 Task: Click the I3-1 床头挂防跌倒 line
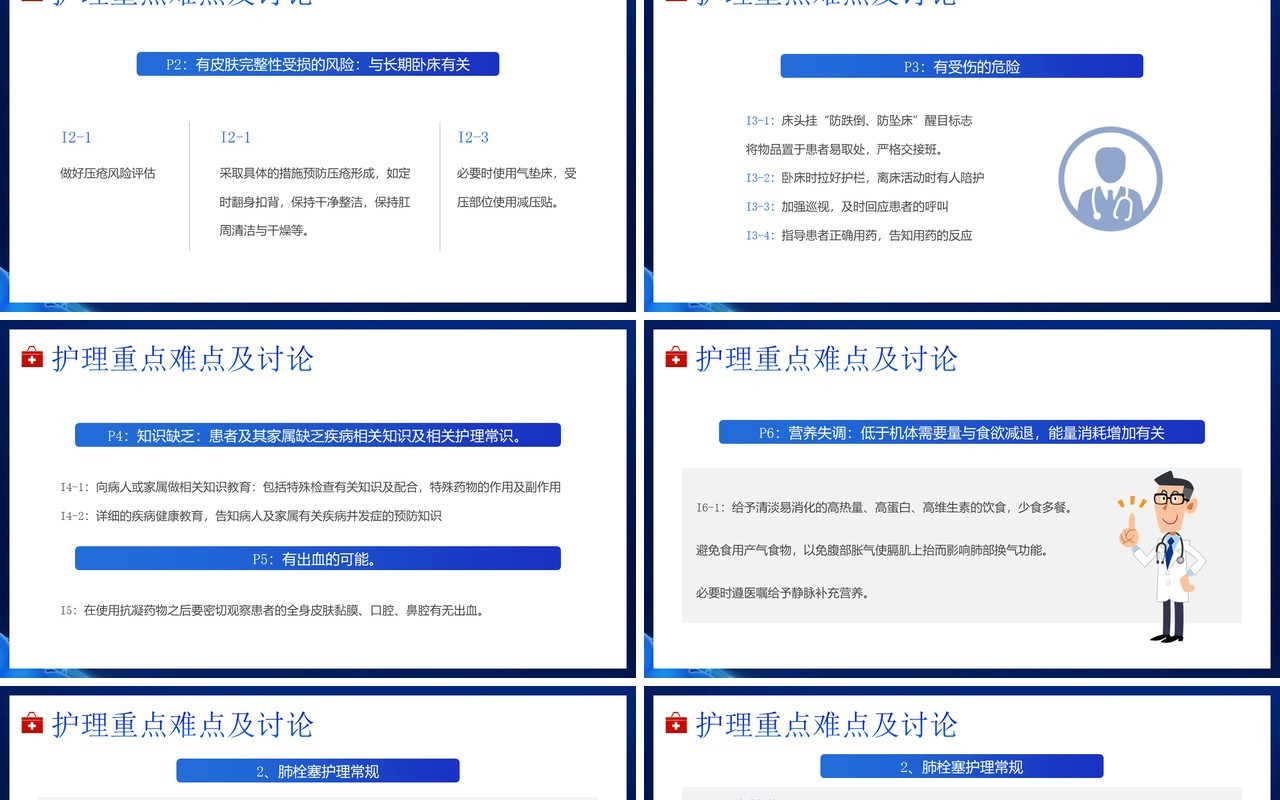[x=859, y=120]
